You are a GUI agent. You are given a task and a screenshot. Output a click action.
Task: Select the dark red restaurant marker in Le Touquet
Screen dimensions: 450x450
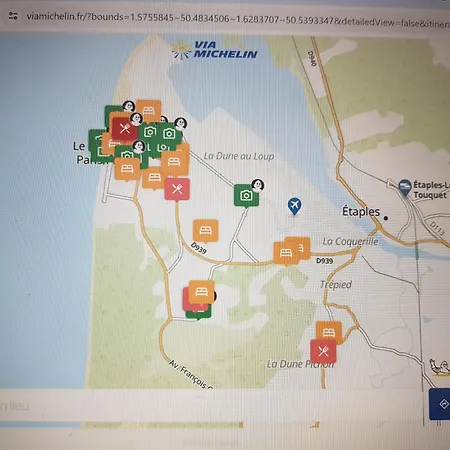[125, 129]
